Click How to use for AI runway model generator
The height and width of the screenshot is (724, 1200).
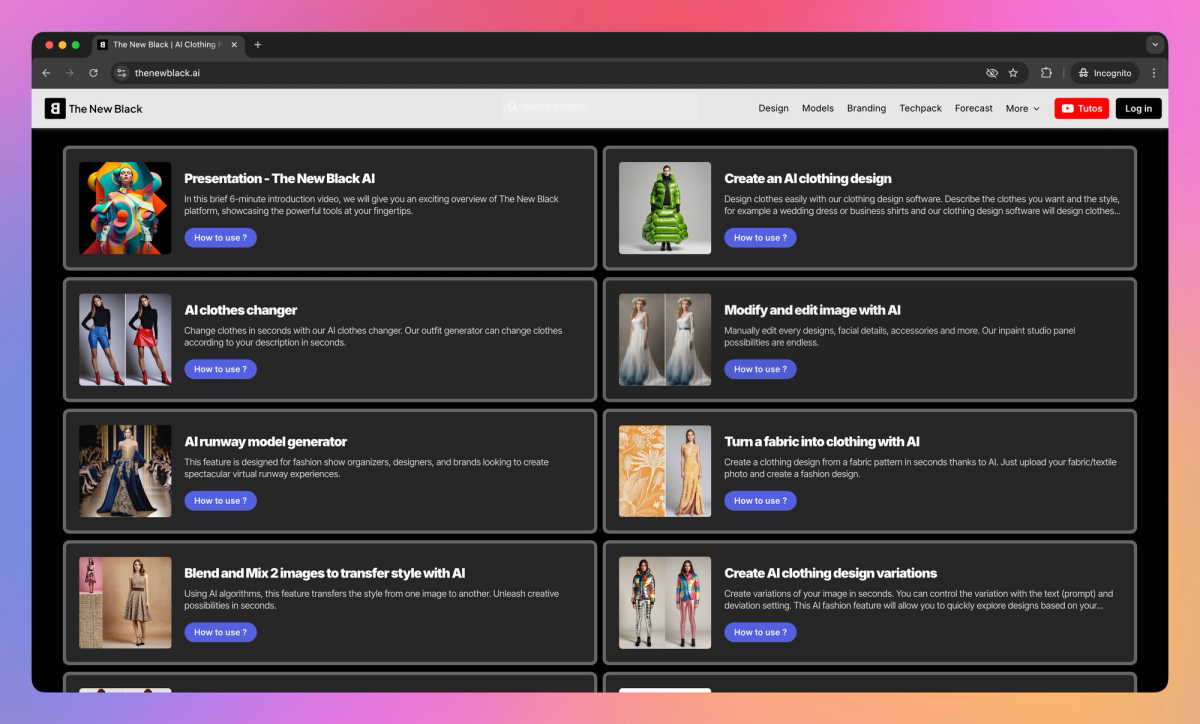[x=220, y=501]
